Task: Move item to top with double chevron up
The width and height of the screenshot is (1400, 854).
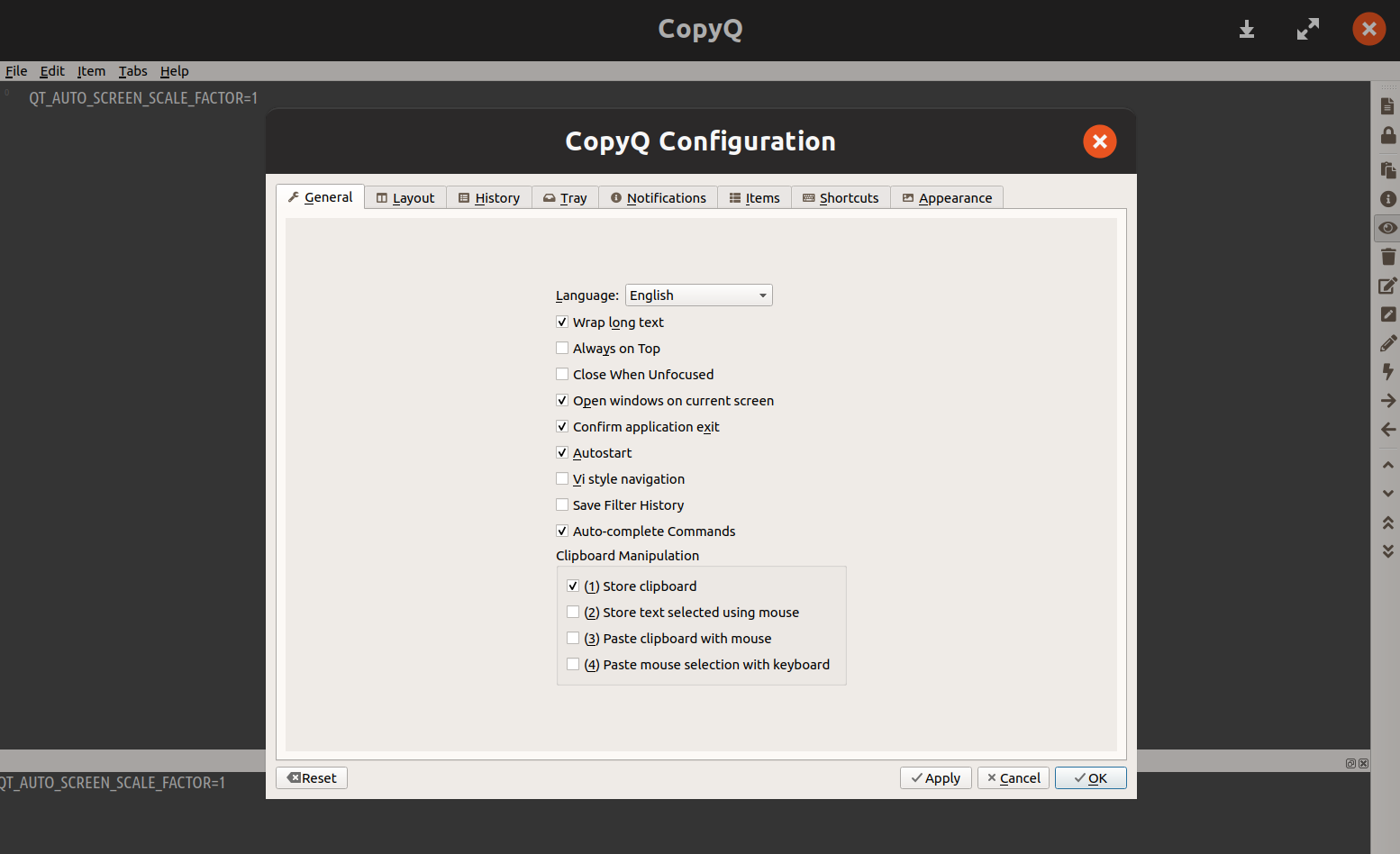Action: [x=1387, y=522]
